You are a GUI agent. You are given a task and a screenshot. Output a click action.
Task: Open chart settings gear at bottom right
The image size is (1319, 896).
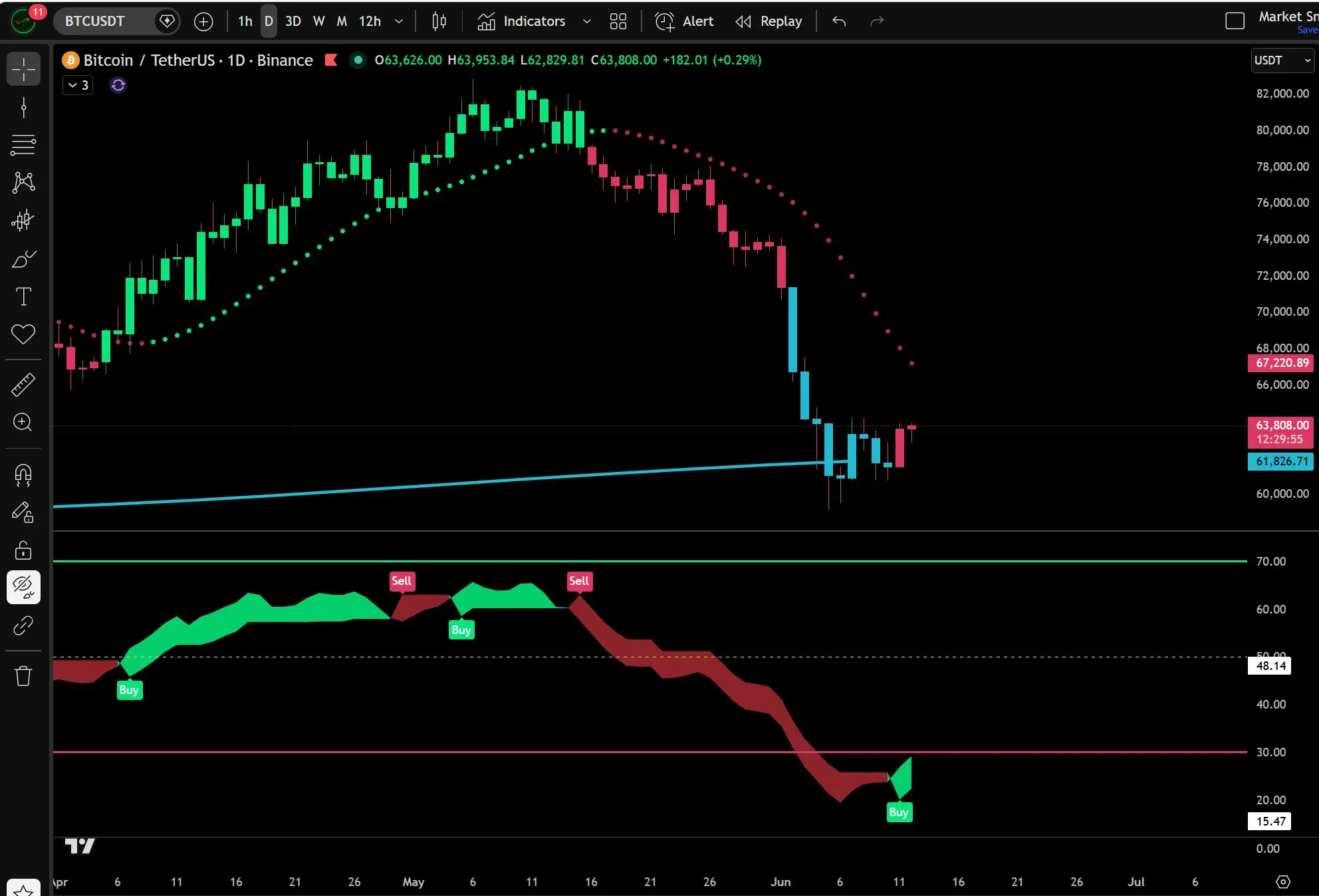1283,881
